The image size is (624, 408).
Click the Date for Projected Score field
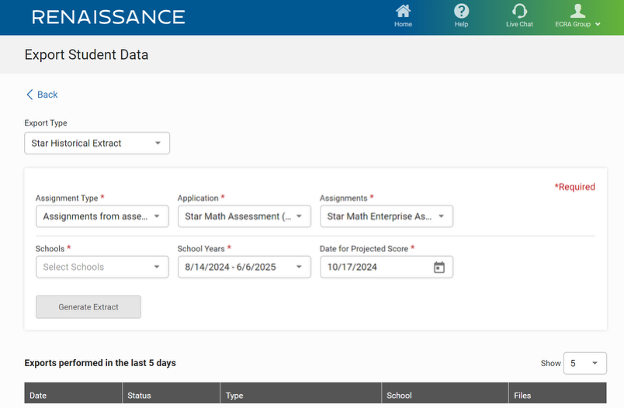pos(375,267)
